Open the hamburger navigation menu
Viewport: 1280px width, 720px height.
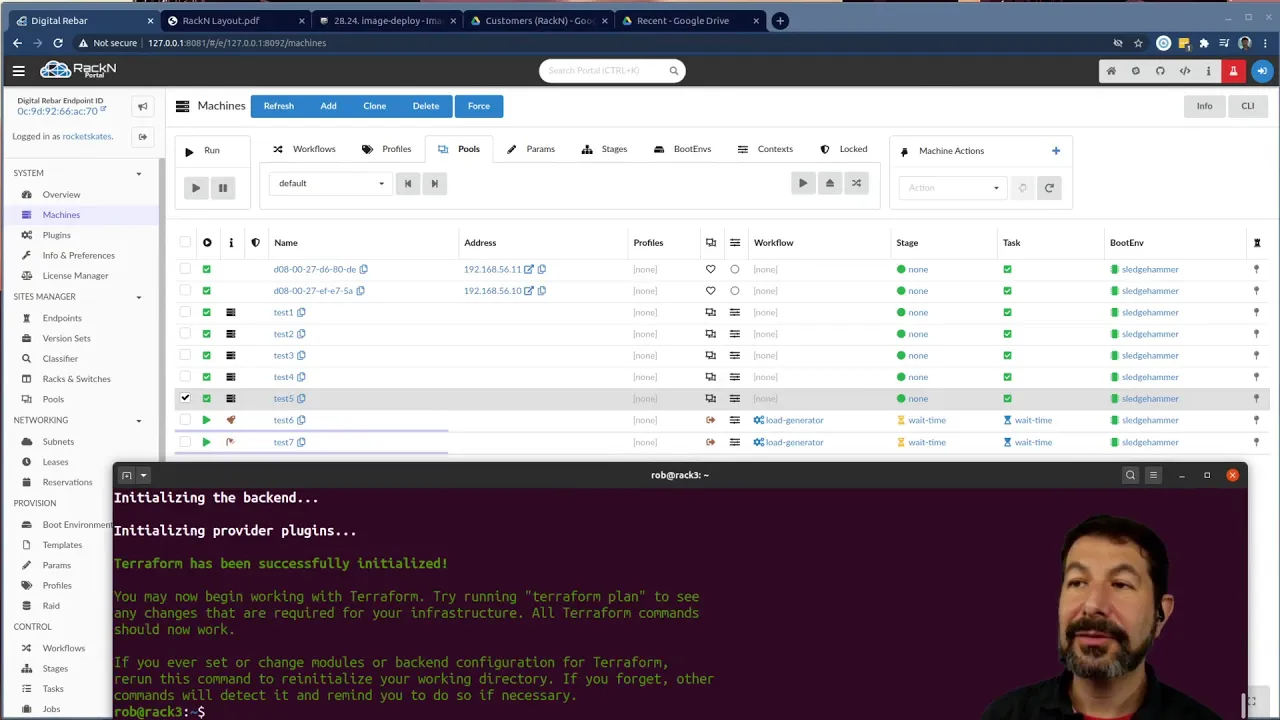18,70
